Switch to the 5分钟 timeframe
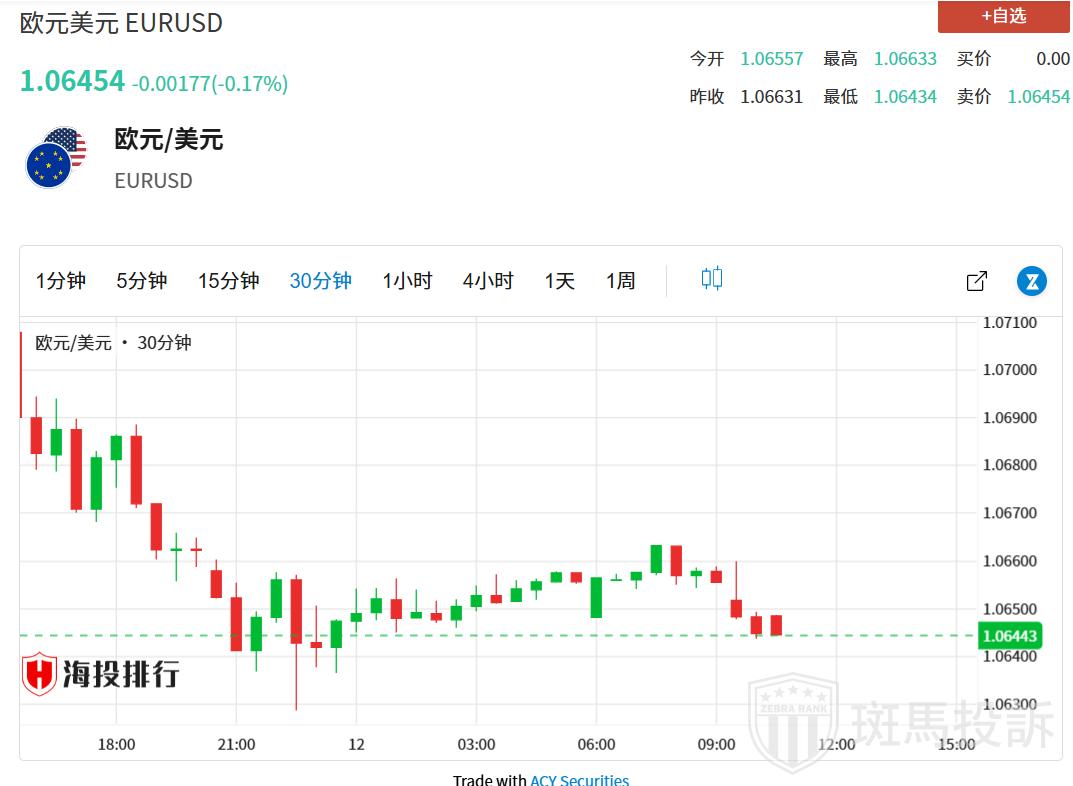 pyautogui.click(x=141, y=281)
